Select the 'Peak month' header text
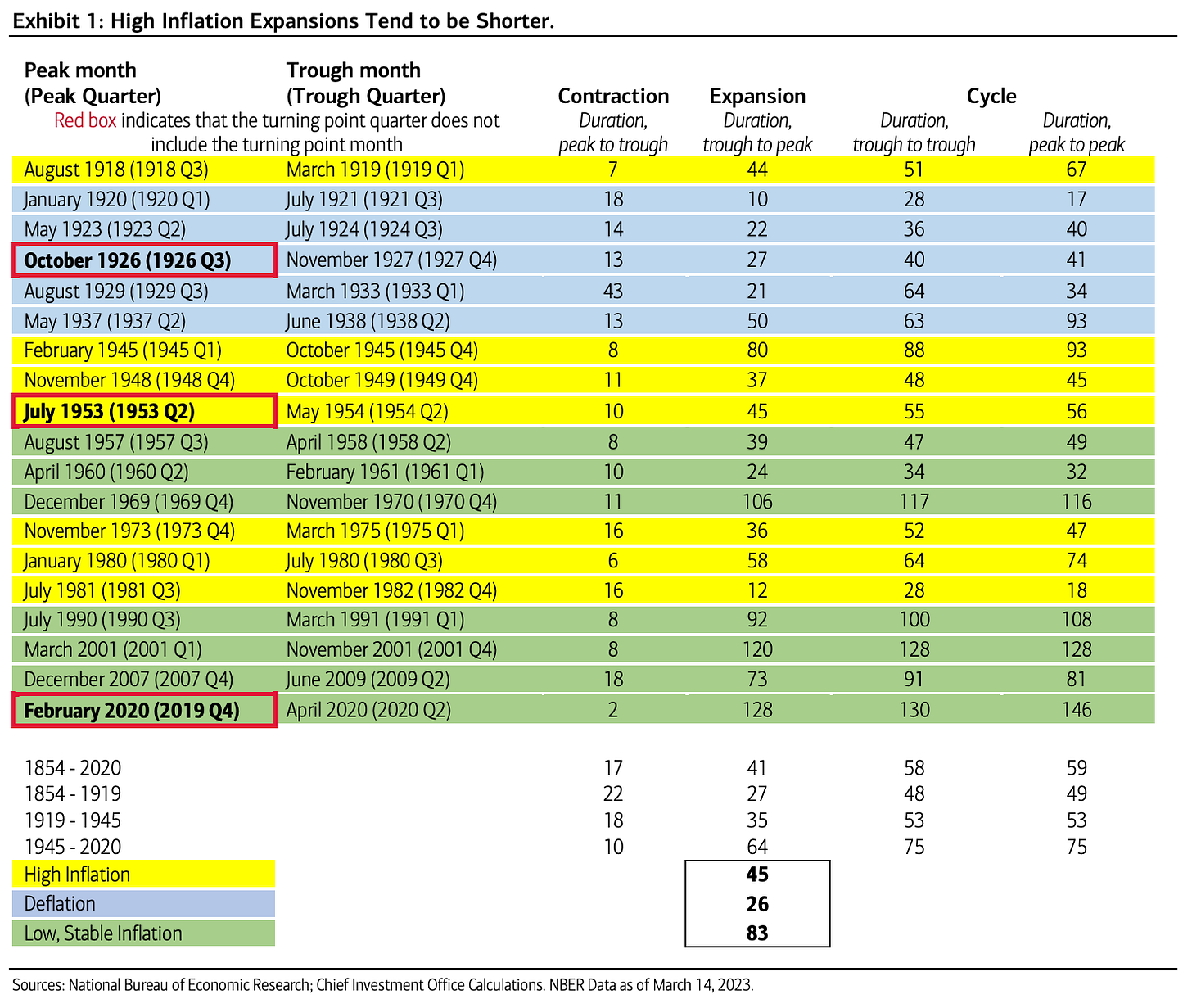 click(80, 70)
